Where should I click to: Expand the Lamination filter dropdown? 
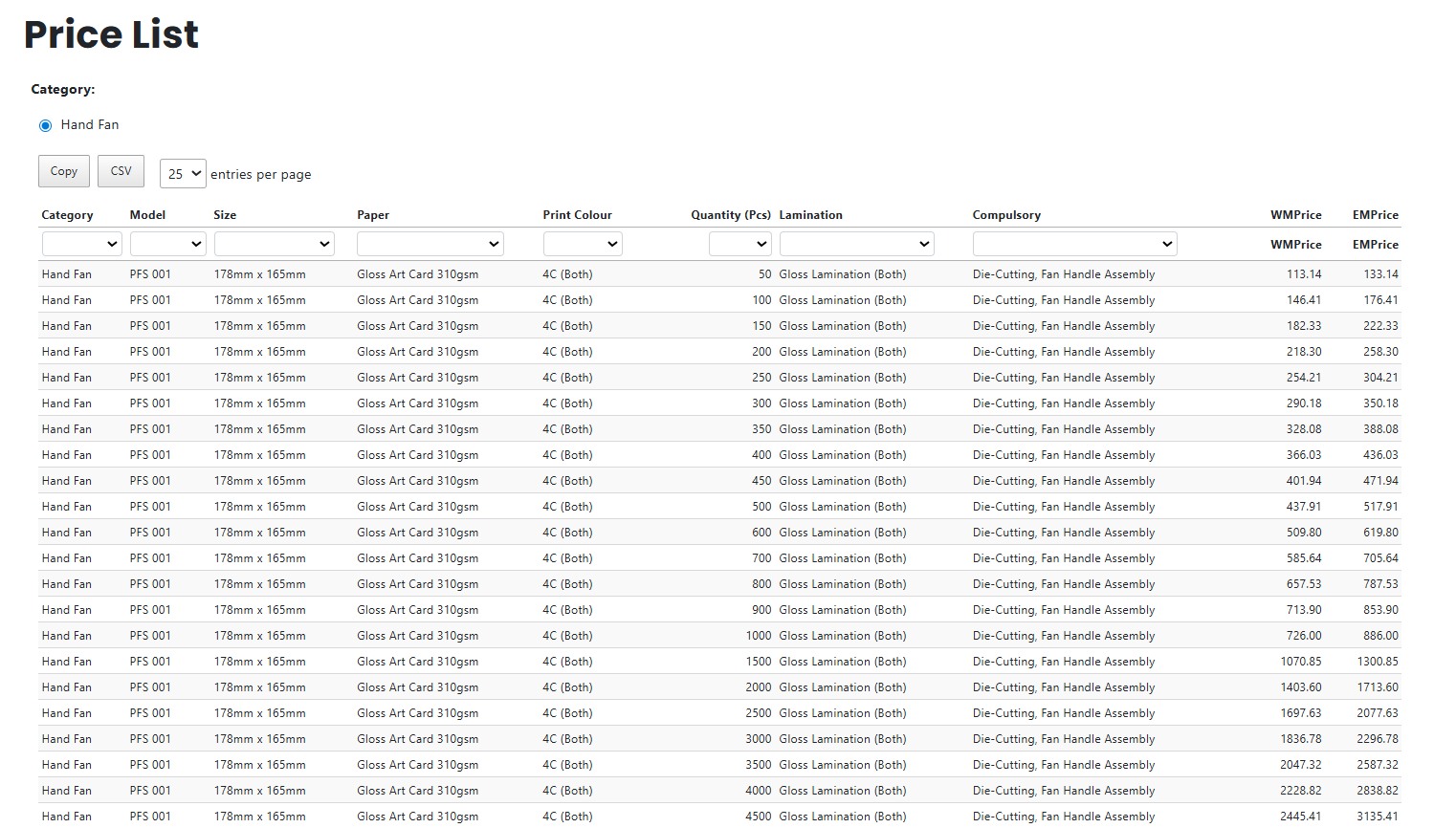856,245
